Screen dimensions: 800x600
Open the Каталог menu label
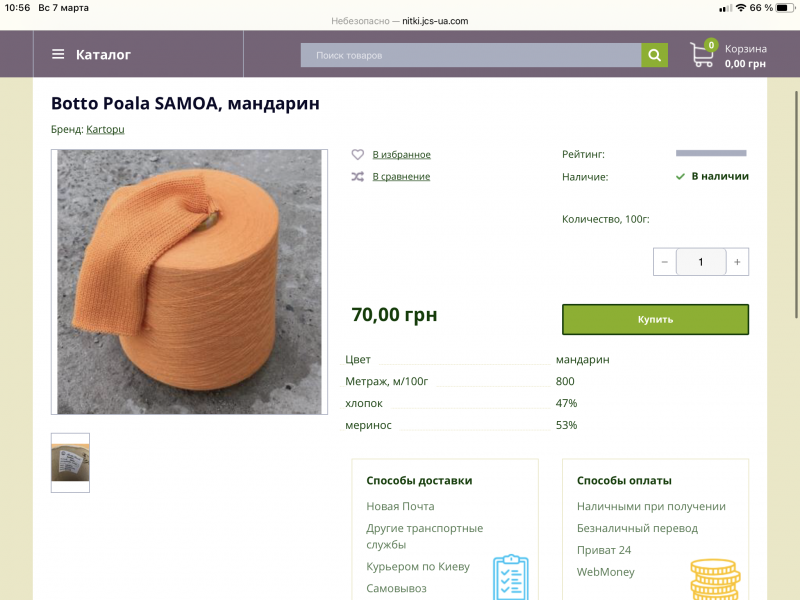coord(104,55)
